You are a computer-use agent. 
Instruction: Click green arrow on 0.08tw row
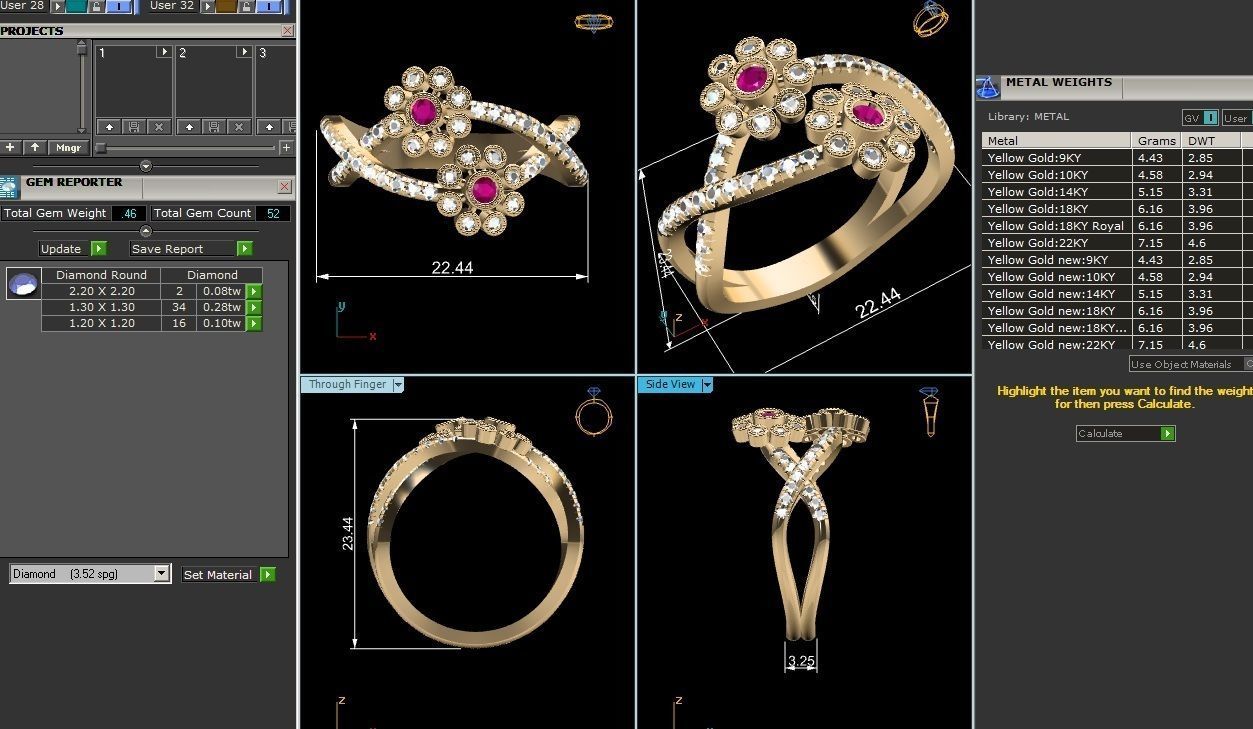(x=254, y=292)
